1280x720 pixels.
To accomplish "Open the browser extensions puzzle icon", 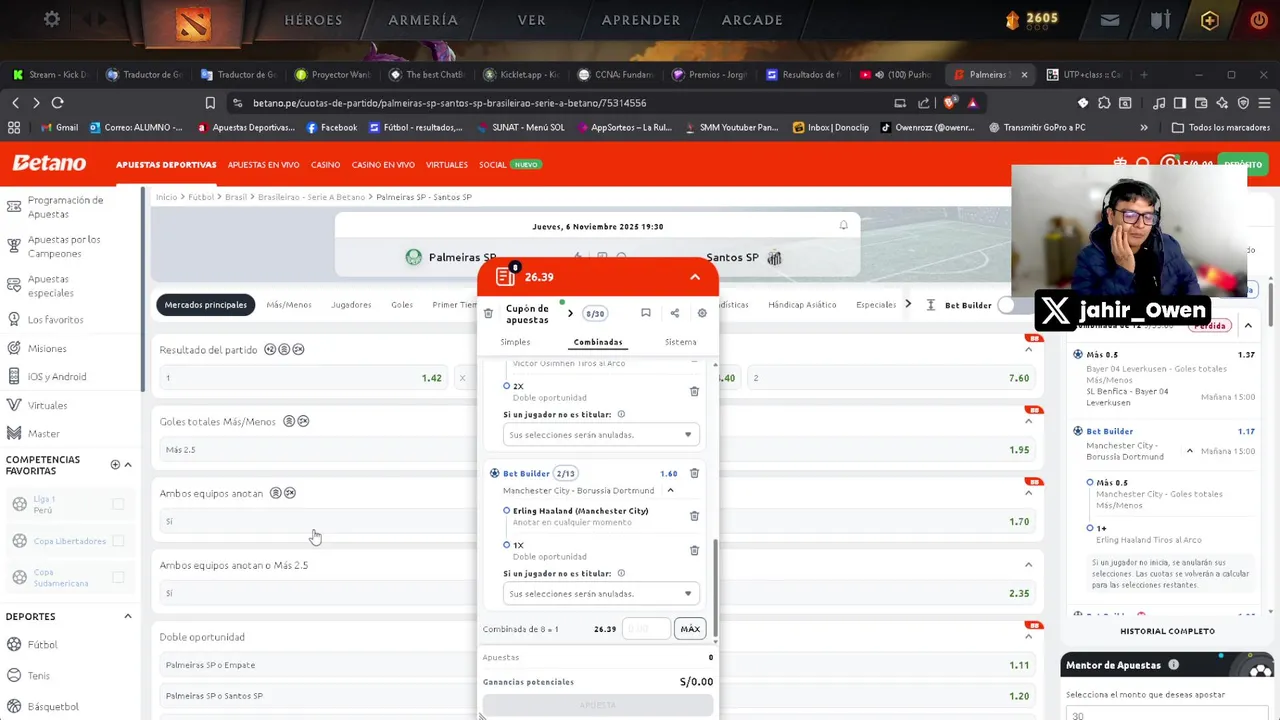I will (x=1104, y=102).
